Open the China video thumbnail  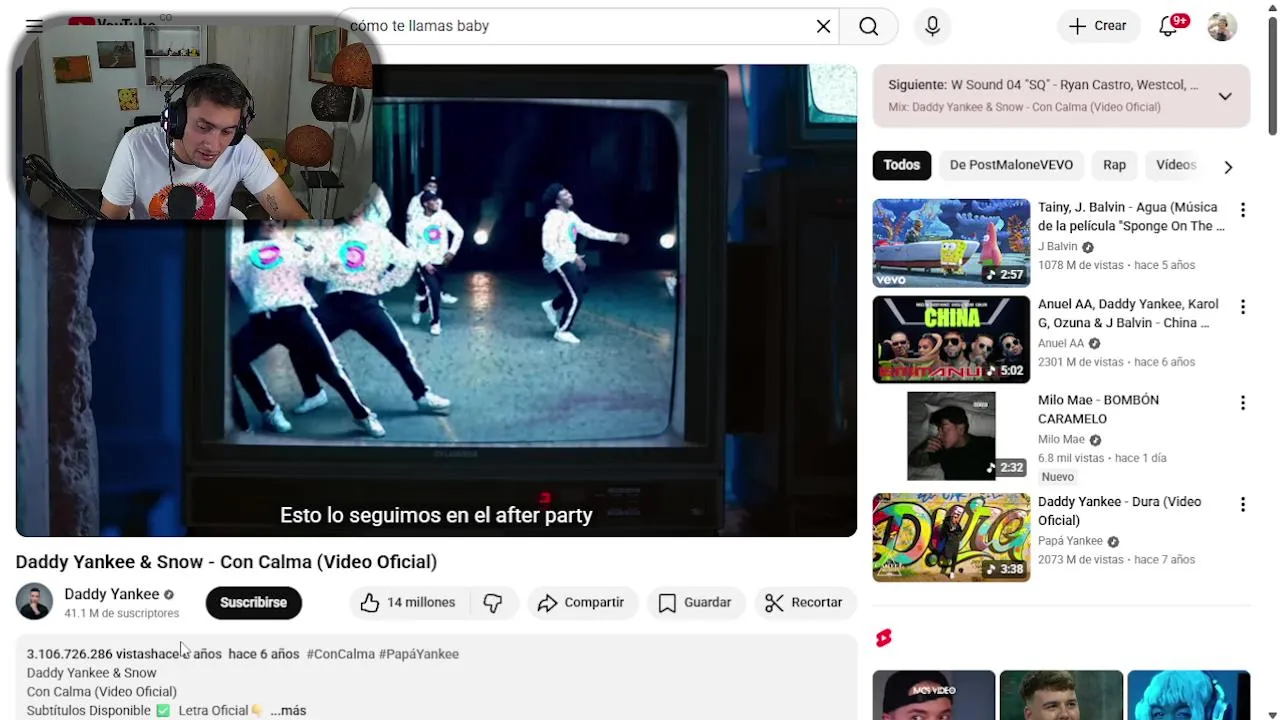pos(951,339)
